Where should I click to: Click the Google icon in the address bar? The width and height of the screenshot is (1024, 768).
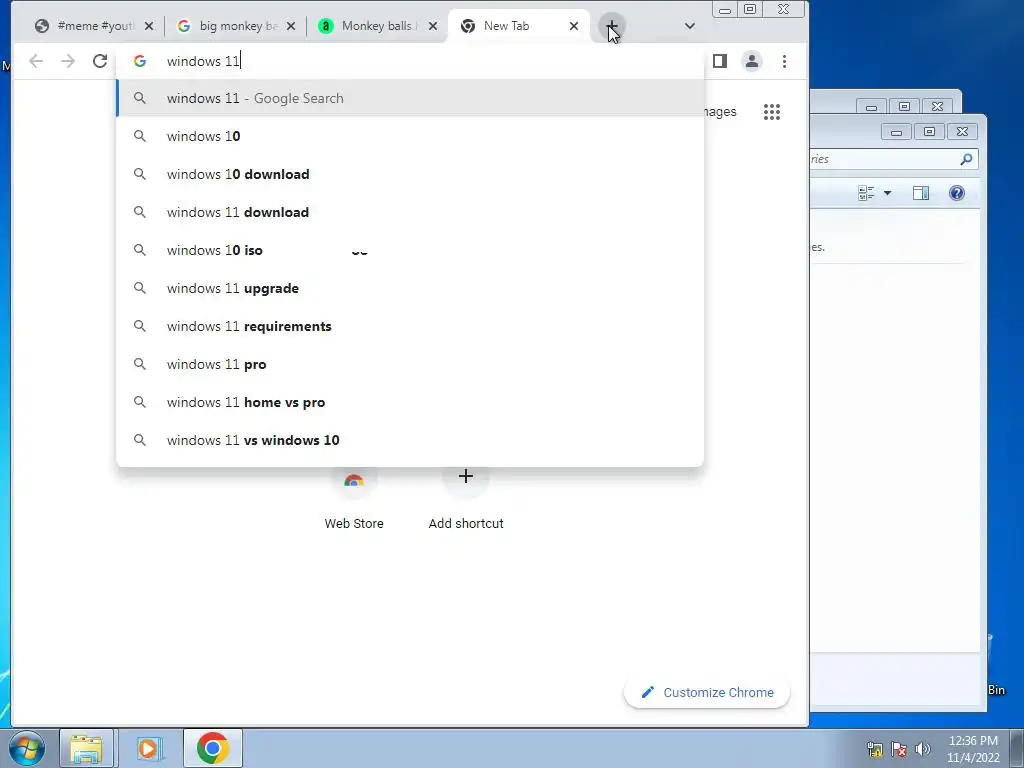(x=140, y=61)
